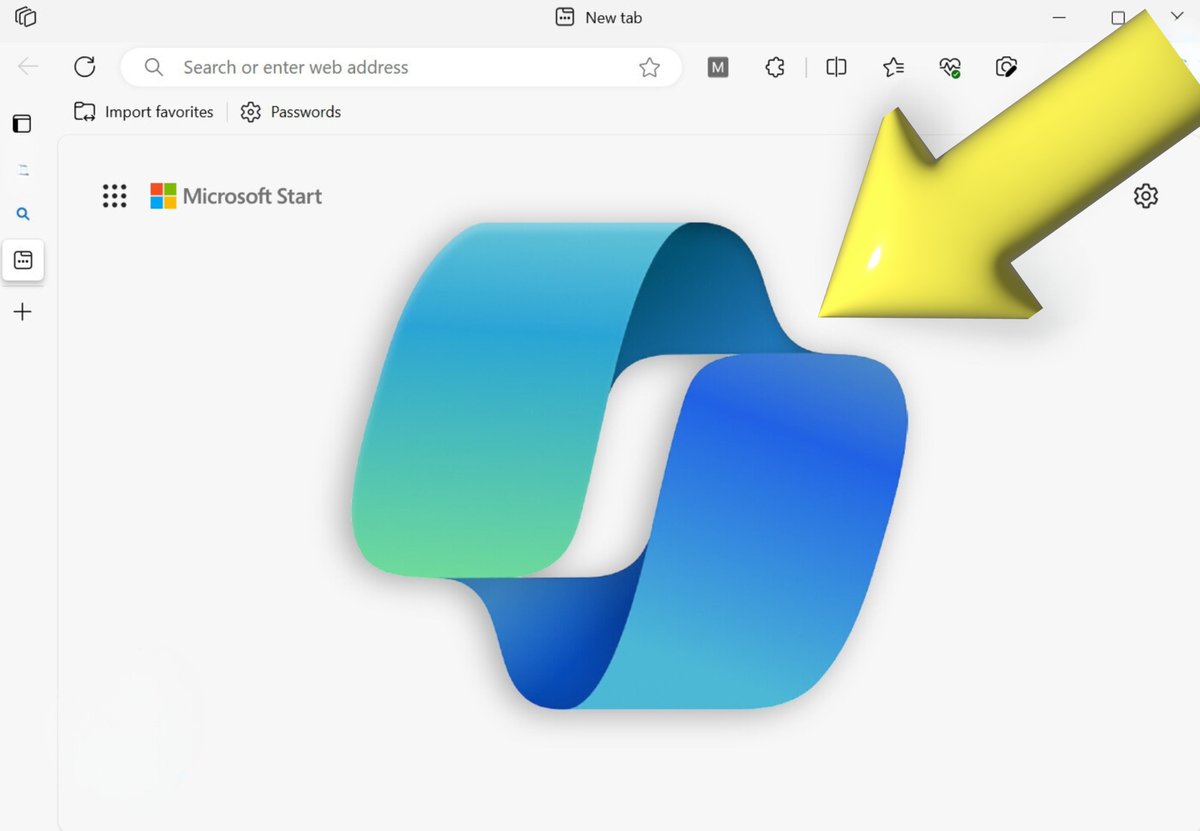This screenshot has width=1200, height=831.
Task: Click the Search or enter web address field
Action: (401, 67)
